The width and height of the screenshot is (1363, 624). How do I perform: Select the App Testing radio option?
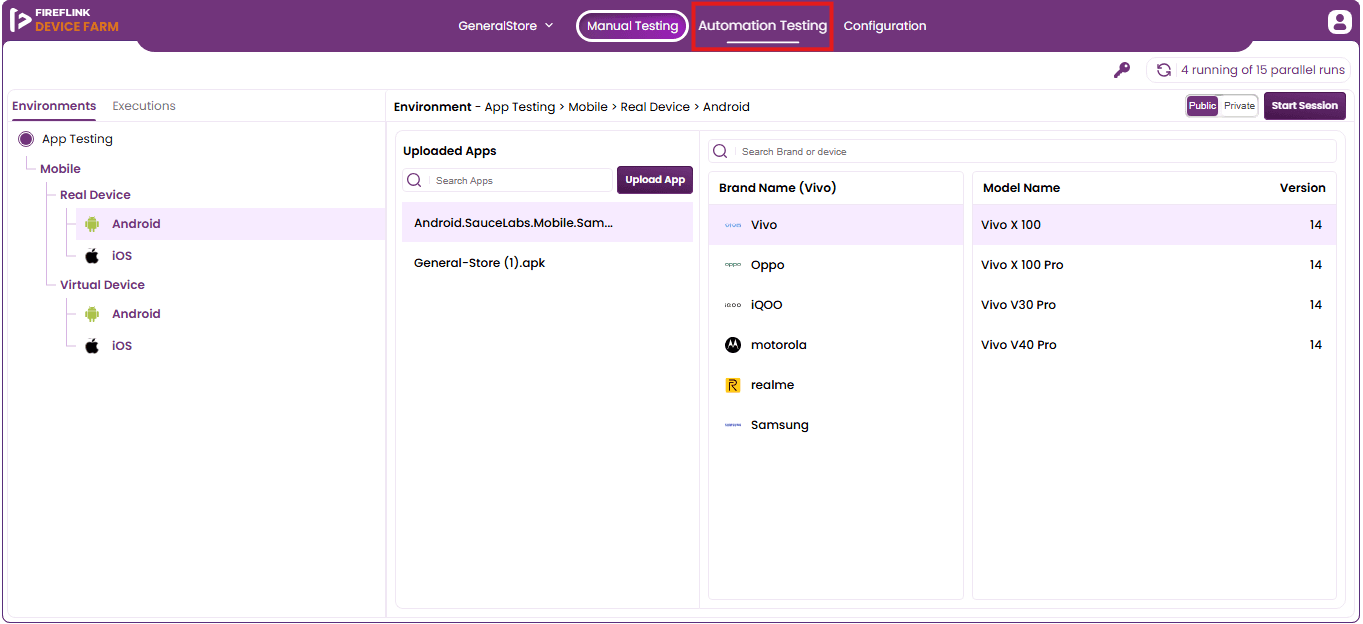click(x=26, y=139)
